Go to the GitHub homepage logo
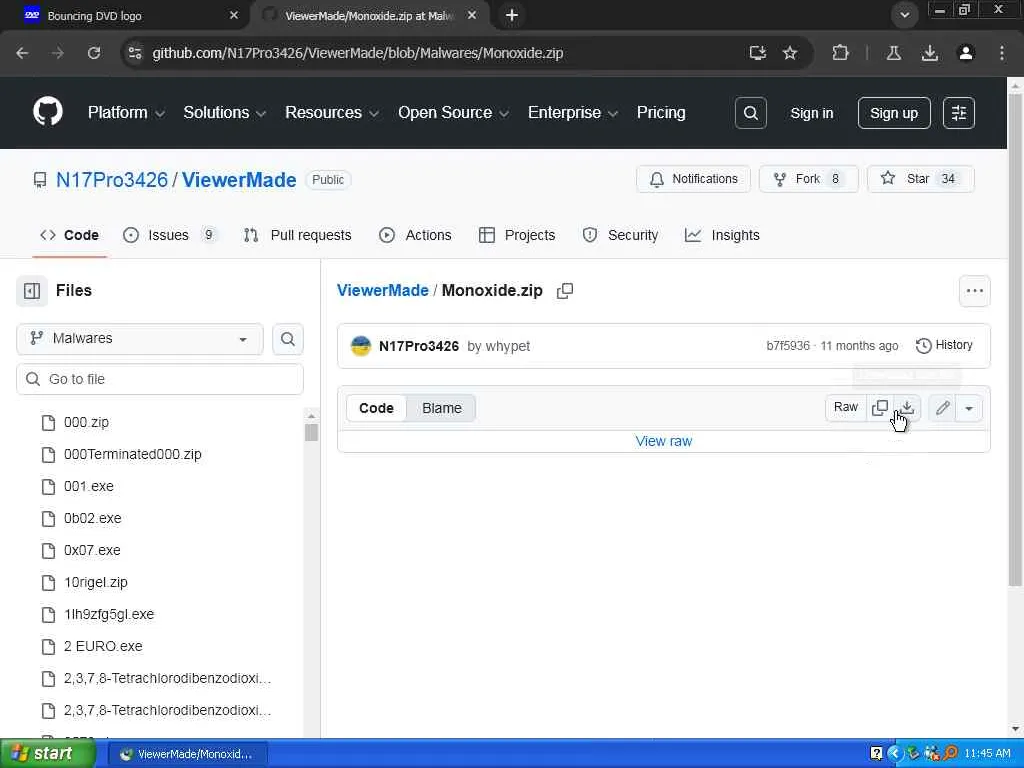This screenshot has height=768, width=1024. (x=48, y=112)
